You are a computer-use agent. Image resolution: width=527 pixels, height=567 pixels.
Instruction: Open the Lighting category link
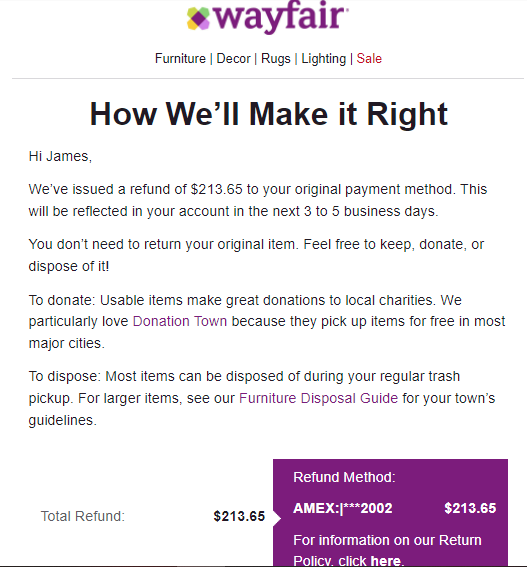tap(324, 59)
